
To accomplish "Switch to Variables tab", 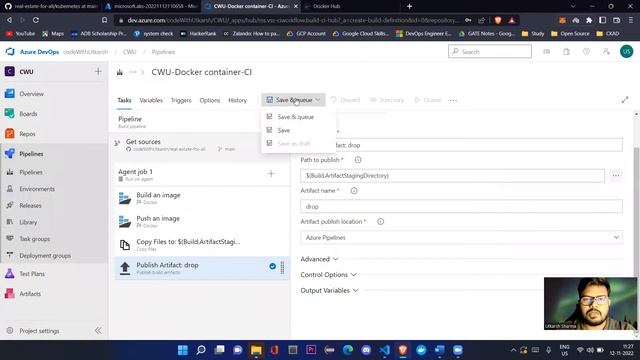I will coord(151,100).
